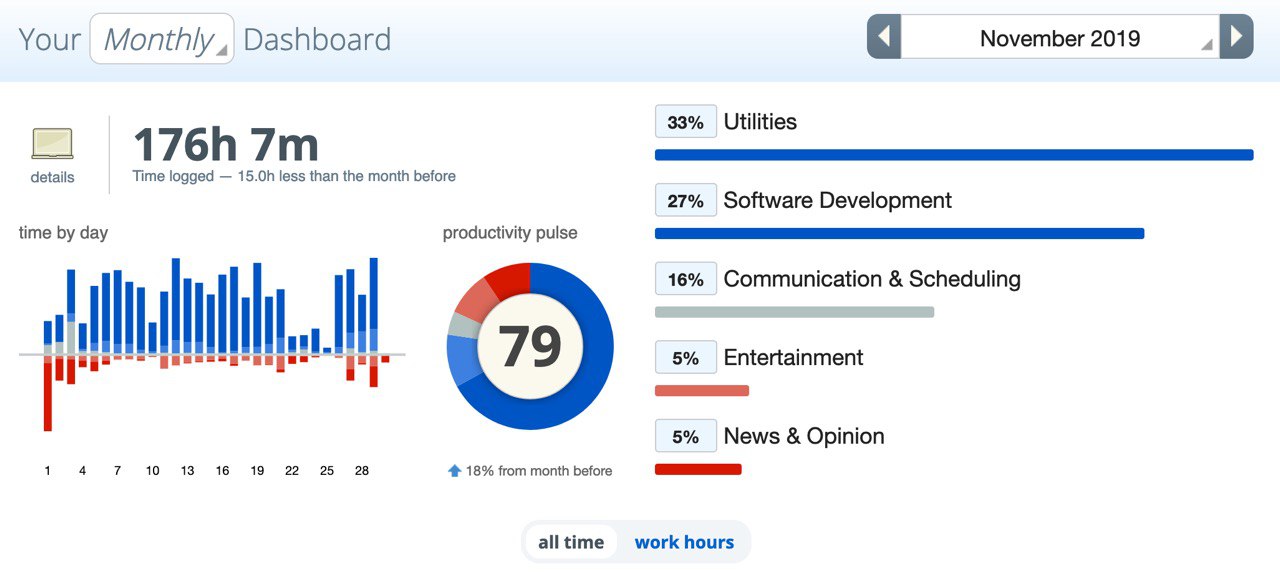Open Communication & Scheduling category
Screen dimensions: 1280x583
click(871, 279)
